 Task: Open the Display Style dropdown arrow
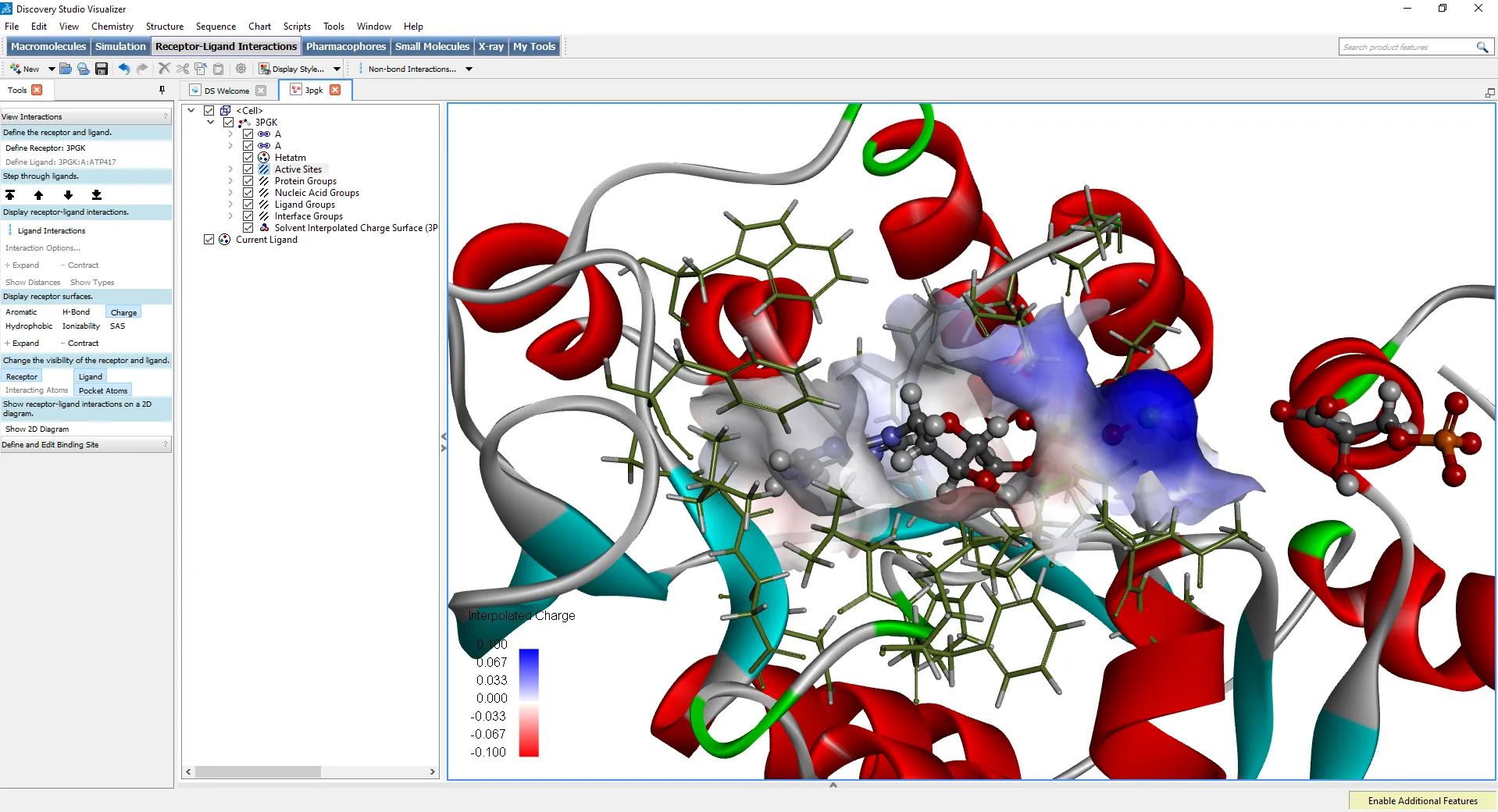337,69
